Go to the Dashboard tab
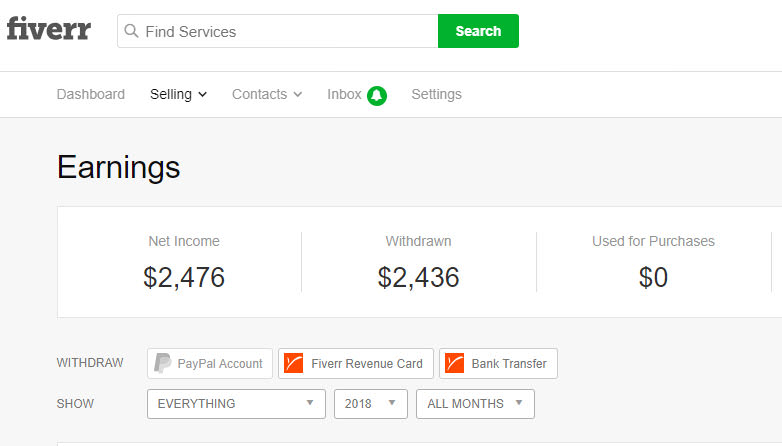 (91, 95)
